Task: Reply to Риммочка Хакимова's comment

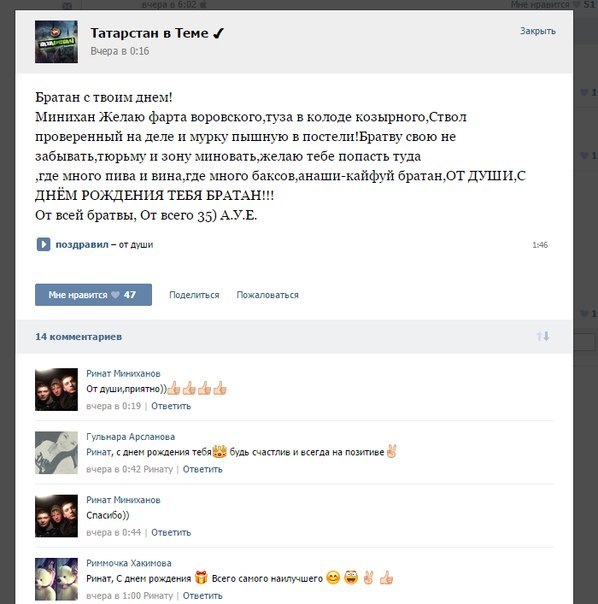Action: pyautogui.click(x=203, y=596)
